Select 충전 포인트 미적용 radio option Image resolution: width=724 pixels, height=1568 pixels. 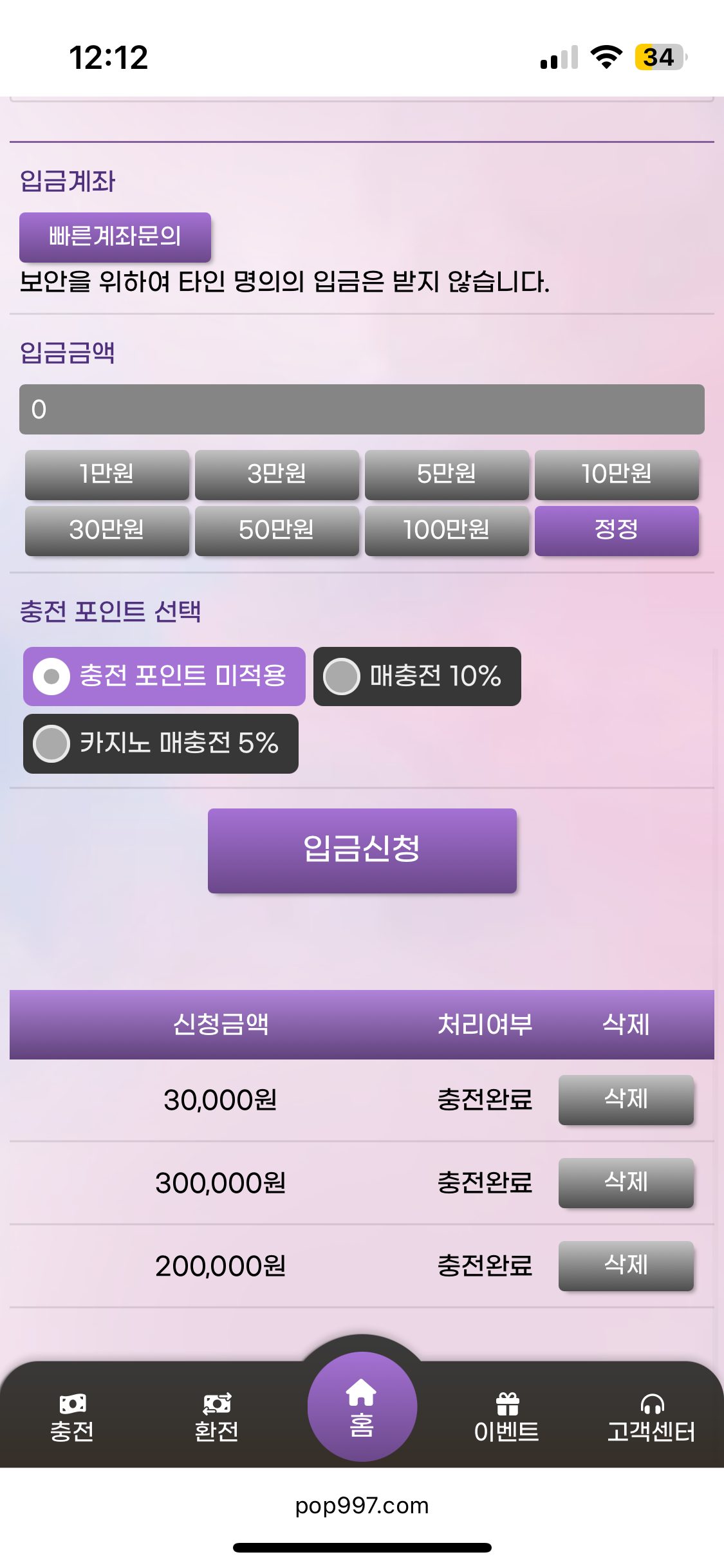click(x=51, y=677)
